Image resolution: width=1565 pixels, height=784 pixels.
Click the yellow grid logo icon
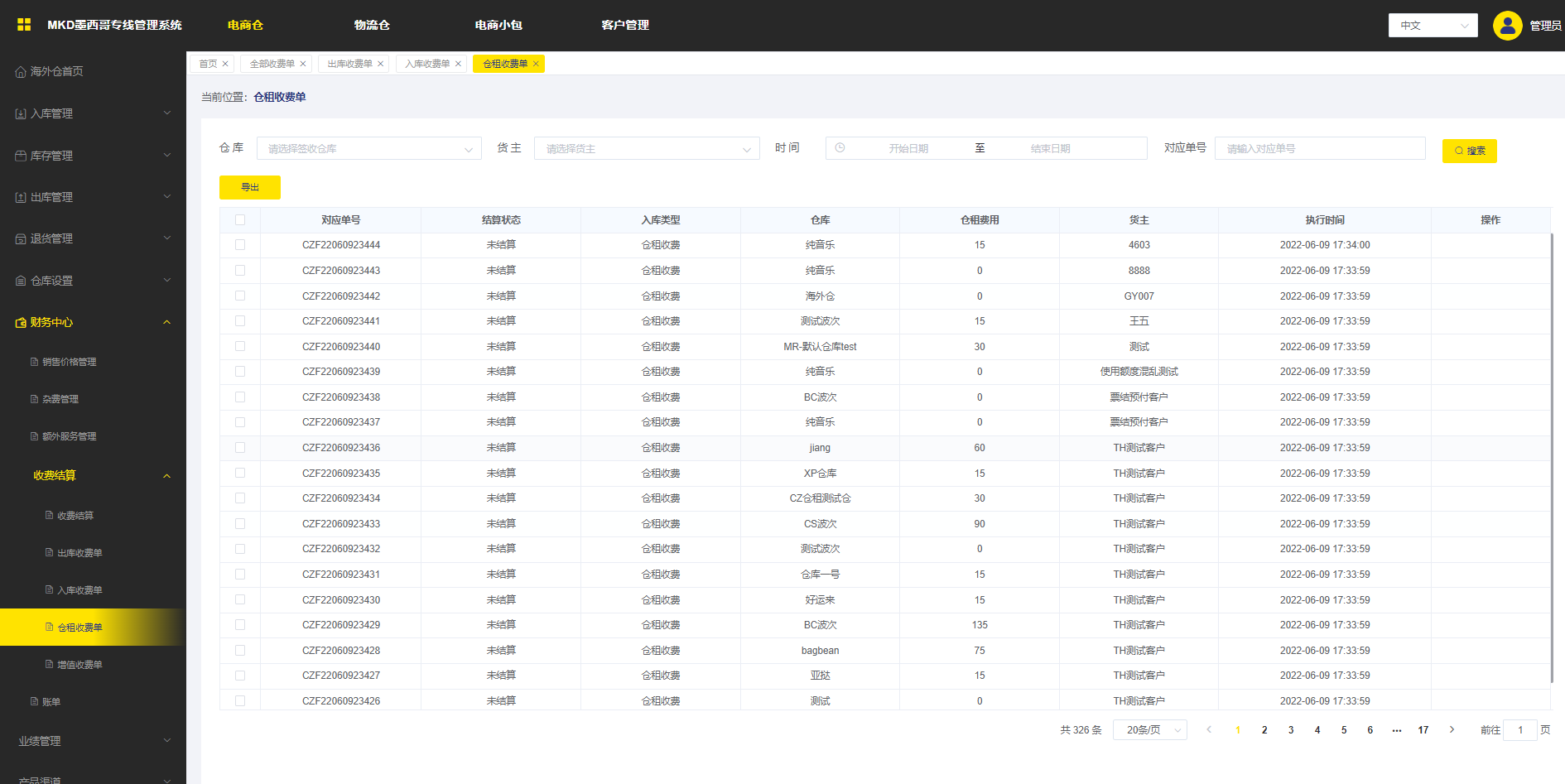click(24, 25)
